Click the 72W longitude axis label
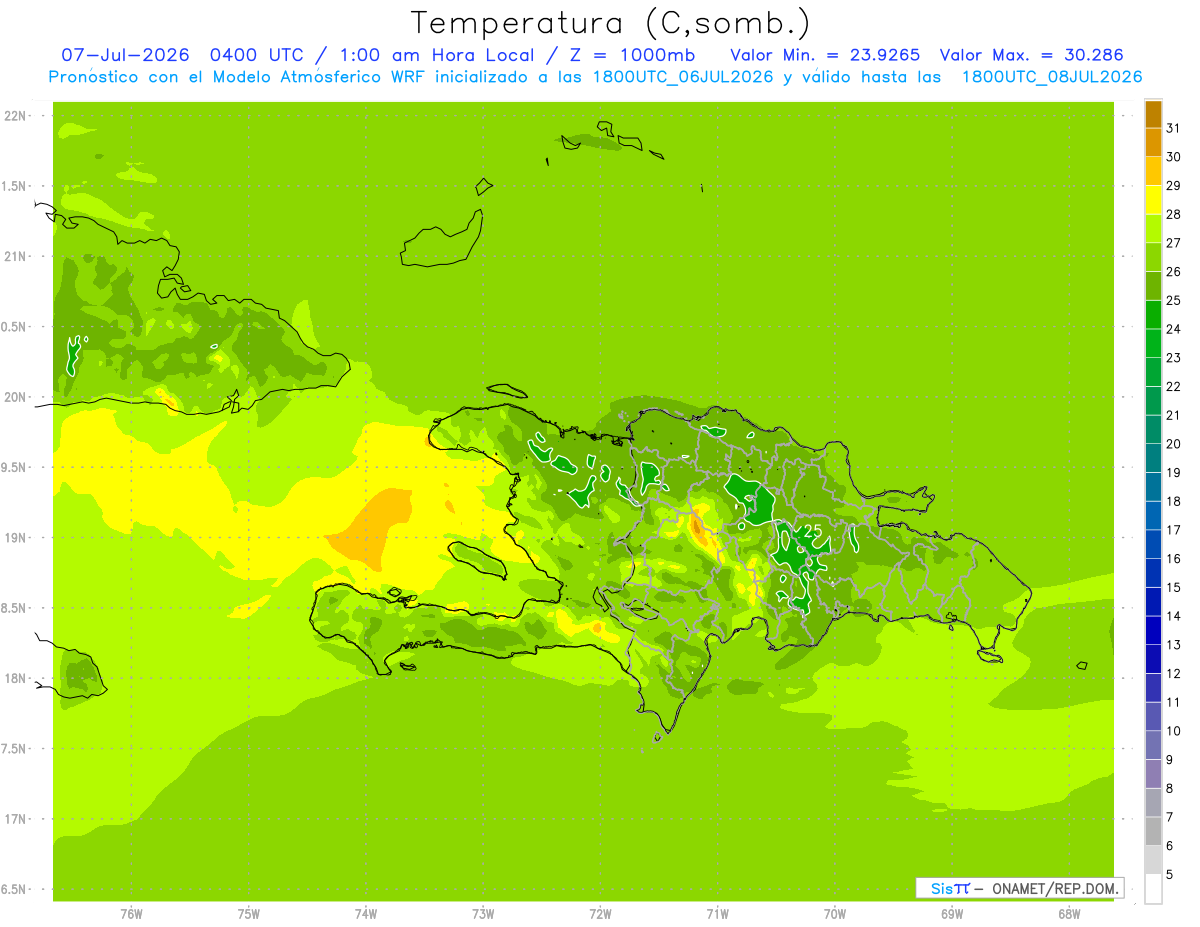 pyautogui.click(x=600, y=913)
